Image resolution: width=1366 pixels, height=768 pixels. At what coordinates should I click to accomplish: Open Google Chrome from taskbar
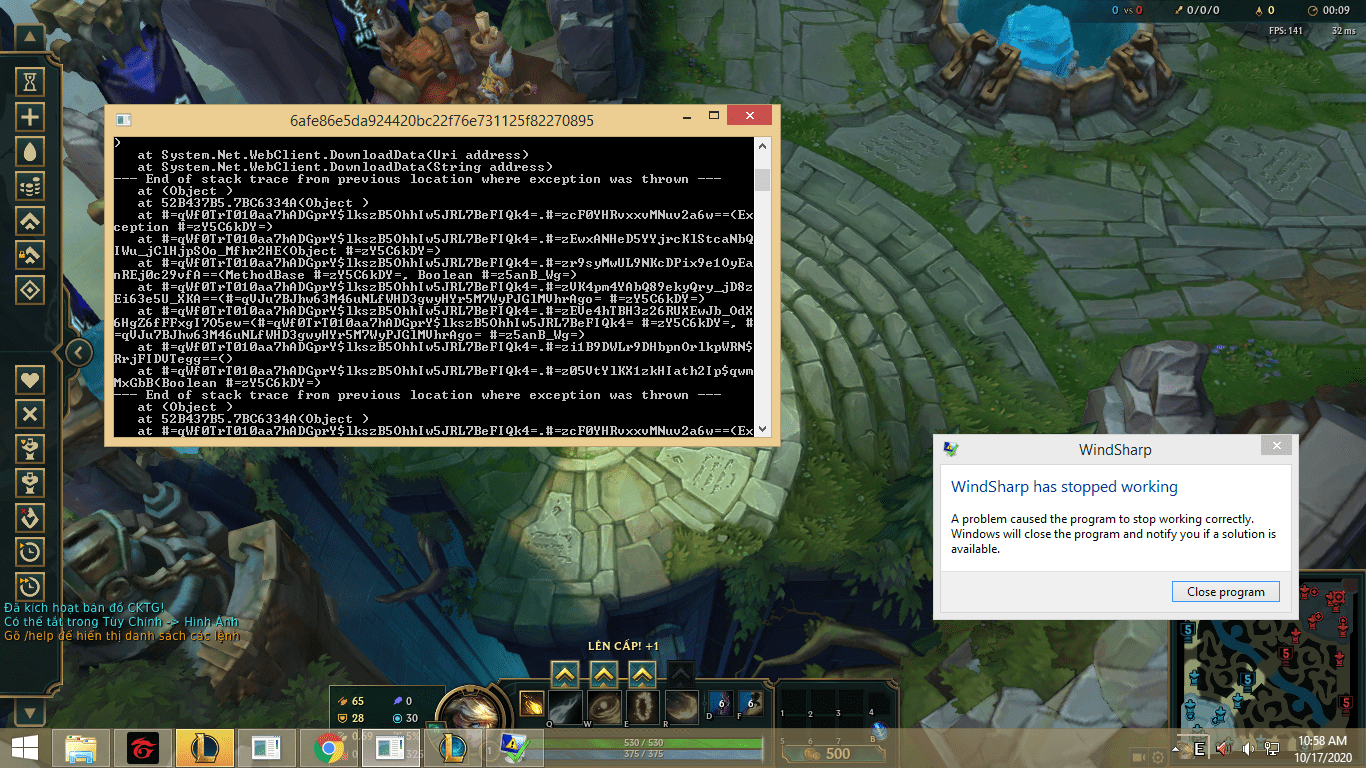327,748
